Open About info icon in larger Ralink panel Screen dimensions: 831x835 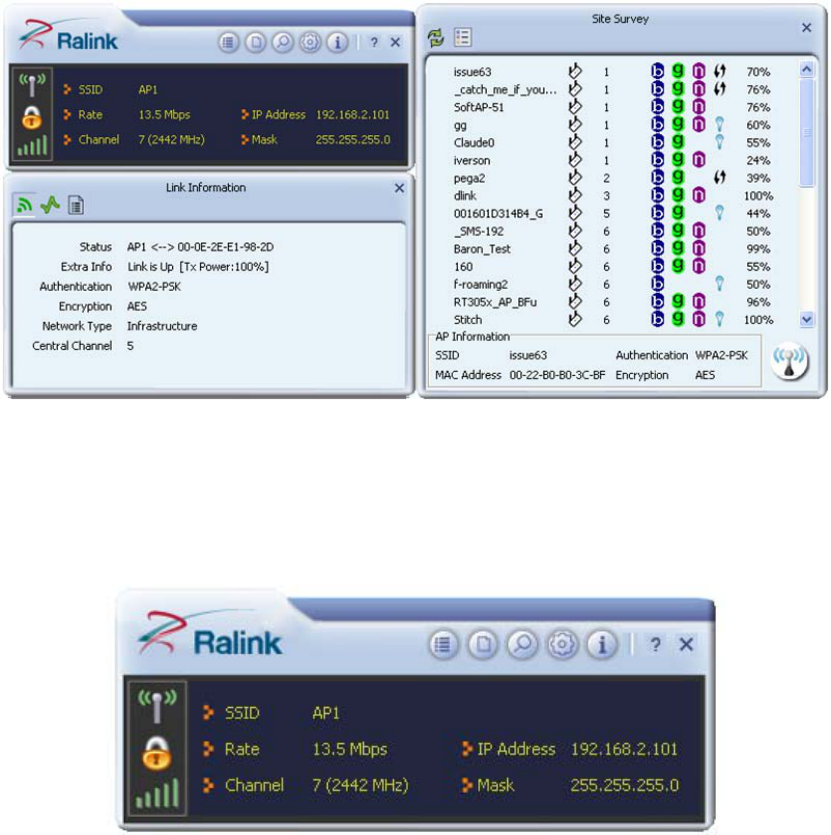602,645
